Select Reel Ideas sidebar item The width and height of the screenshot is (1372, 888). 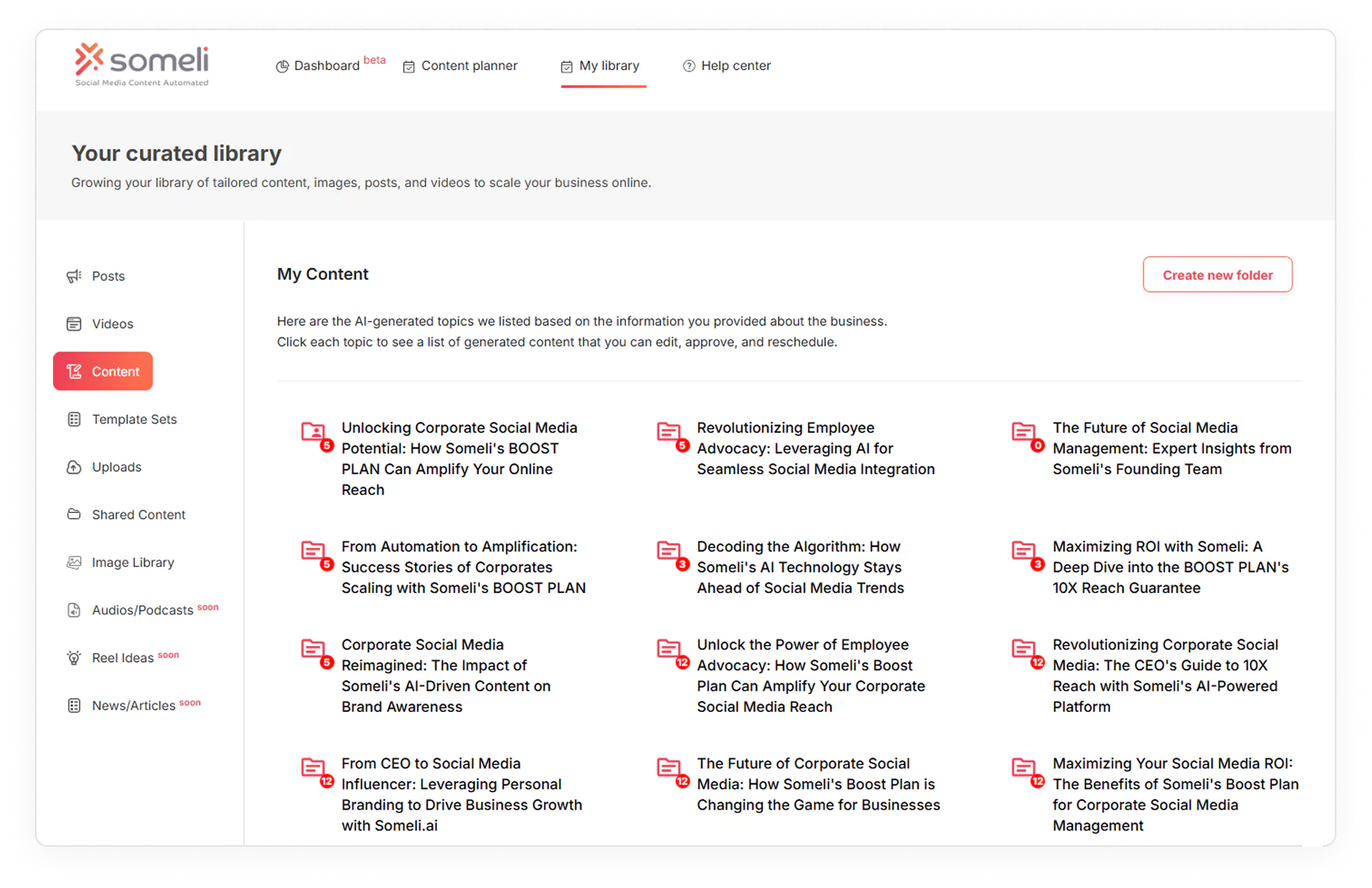tap(123, 658)
